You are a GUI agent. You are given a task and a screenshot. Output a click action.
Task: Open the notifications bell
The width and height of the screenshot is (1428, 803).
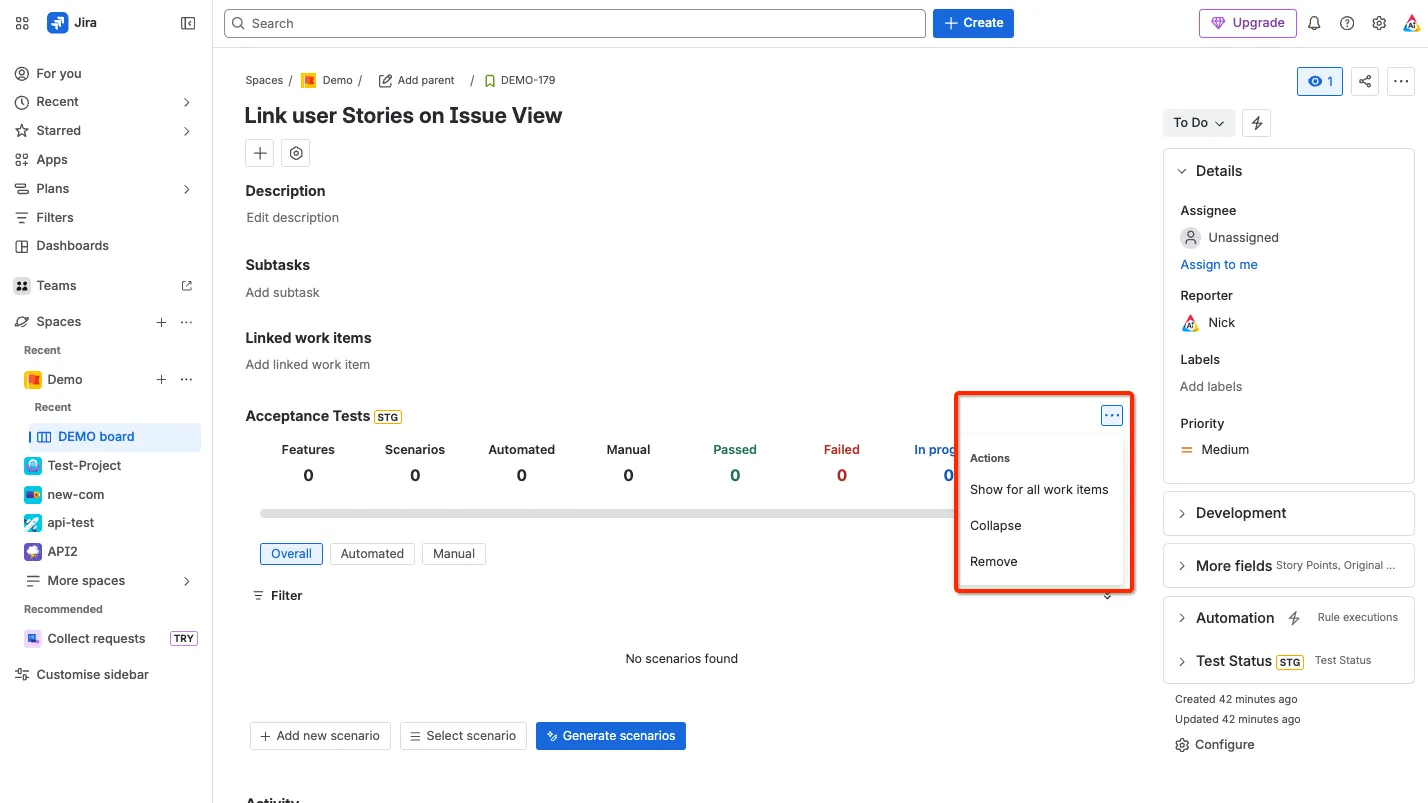(1315, 23)
